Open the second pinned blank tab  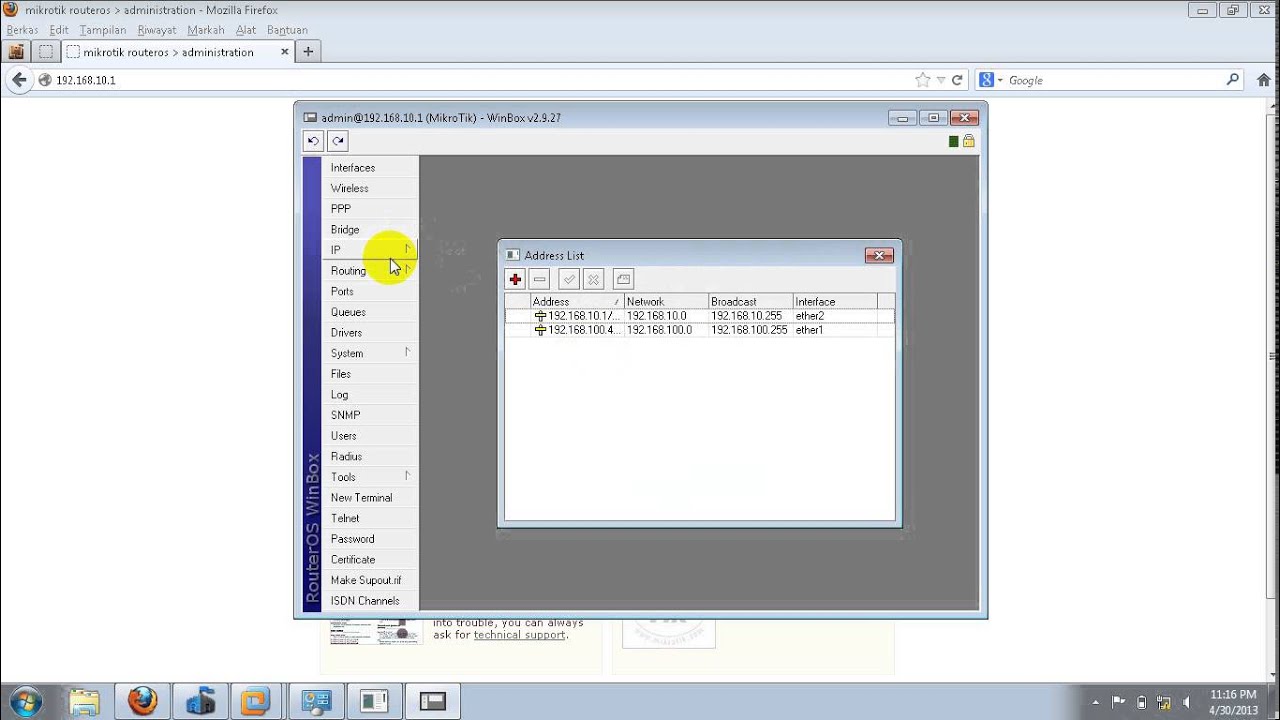click(46, 52)
